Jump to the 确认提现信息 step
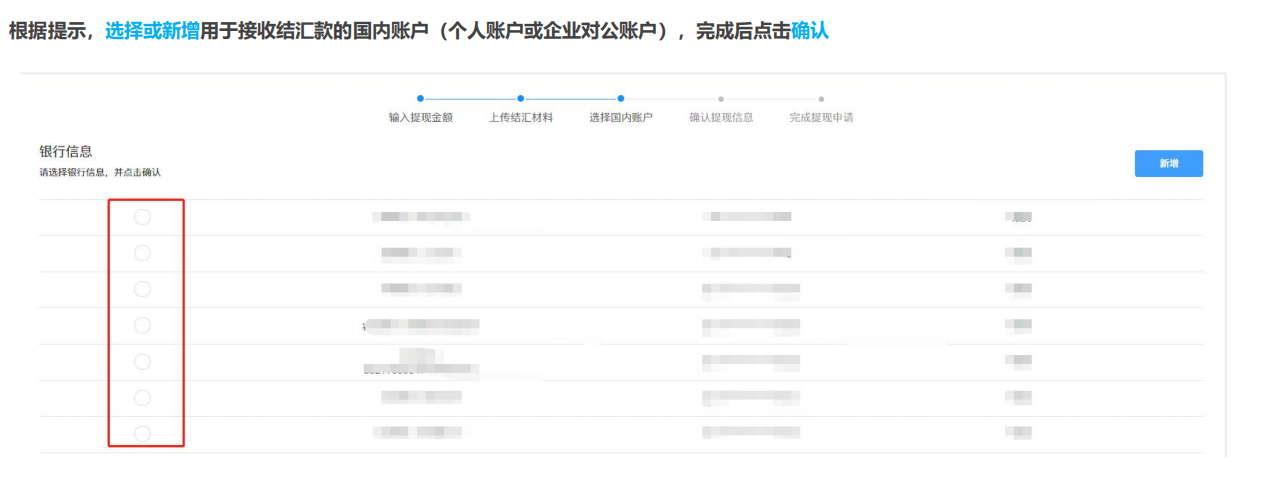 pyautogui.click(x=721, y=117)
